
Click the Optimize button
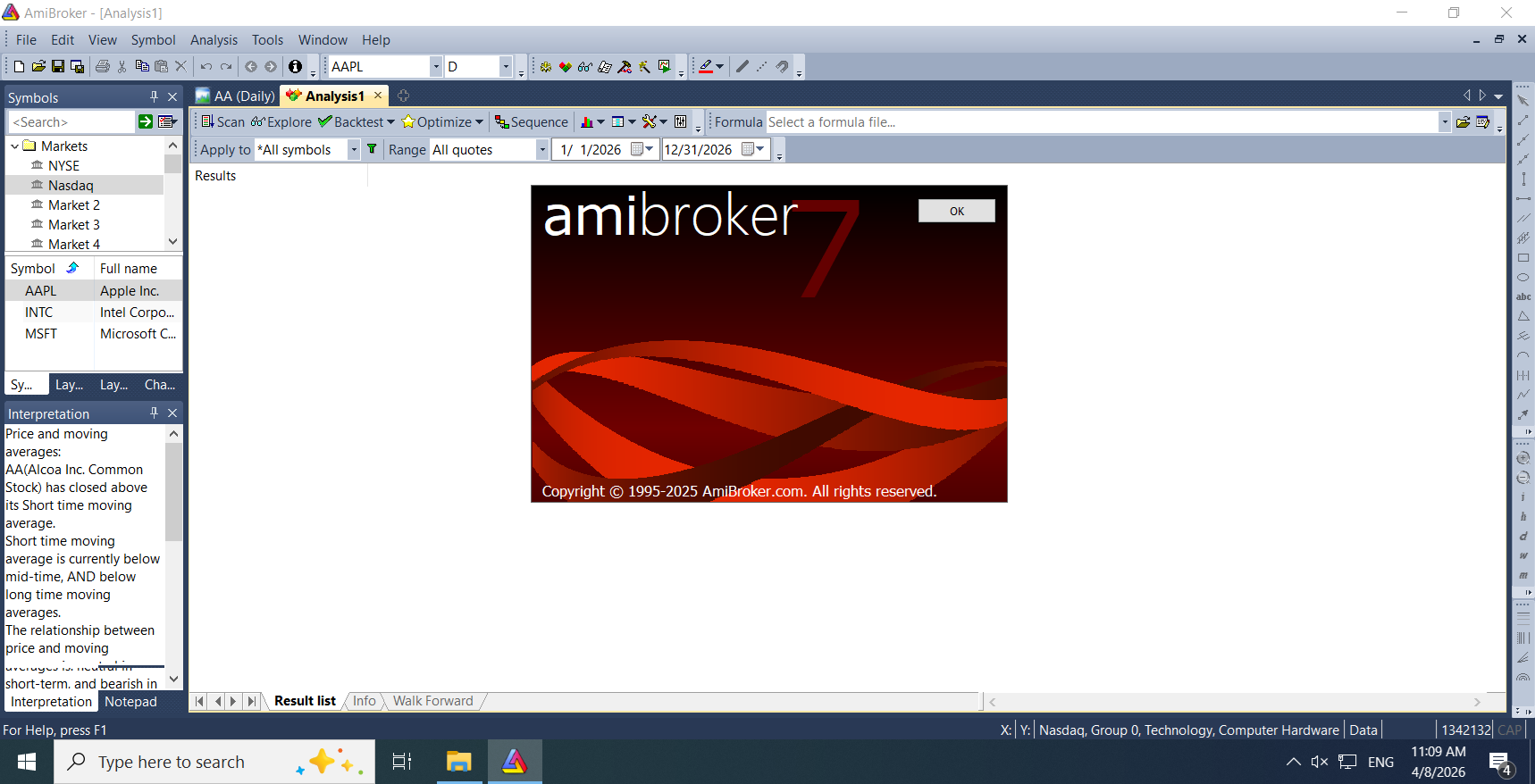pyautogui.click(x=437, y=122)
